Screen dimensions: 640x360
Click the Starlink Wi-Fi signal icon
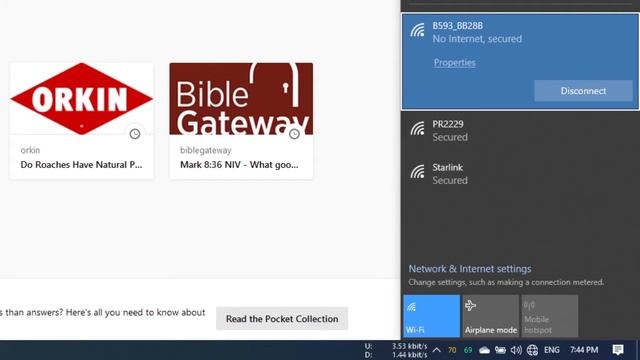(x=418, y=172)
